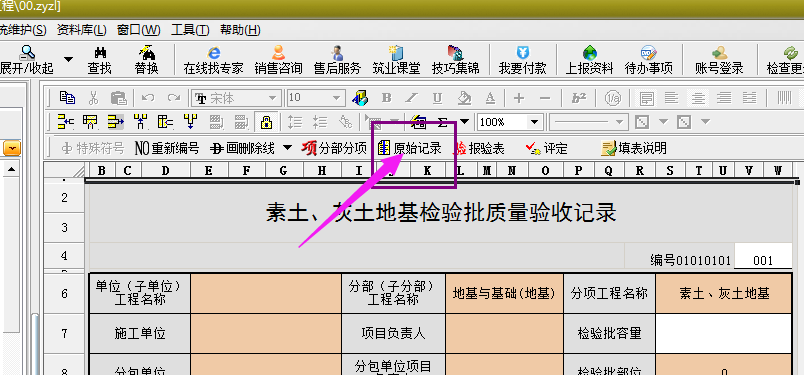Open the 帮助(H) menu

pos(240,30)
